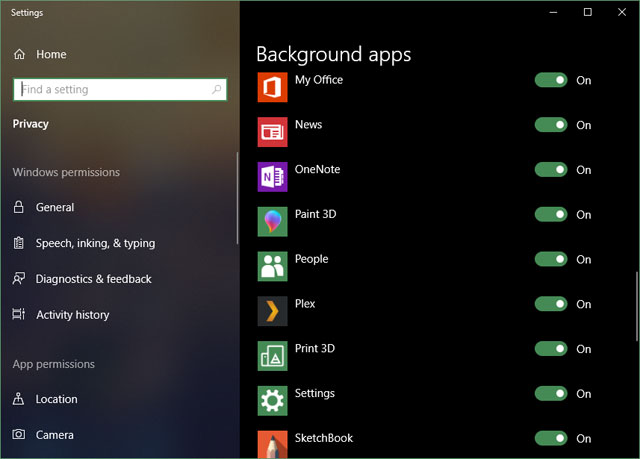Click the OneNote app icon
The width and height of the screenshot is (640, 459).
point(273,177)
